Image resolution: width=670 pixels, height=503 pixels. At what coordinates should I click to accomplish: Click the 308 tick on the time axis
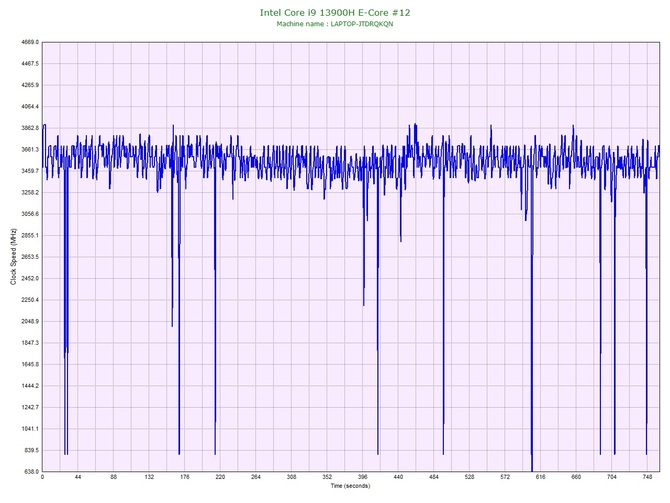(x=291, y=477)
